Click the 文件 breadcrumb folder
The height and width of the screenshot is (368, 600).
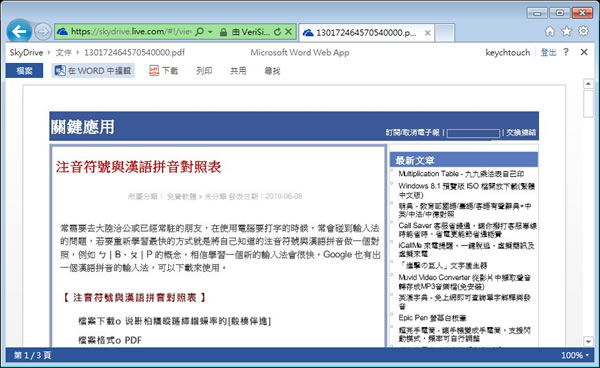[x=64, y=53]
